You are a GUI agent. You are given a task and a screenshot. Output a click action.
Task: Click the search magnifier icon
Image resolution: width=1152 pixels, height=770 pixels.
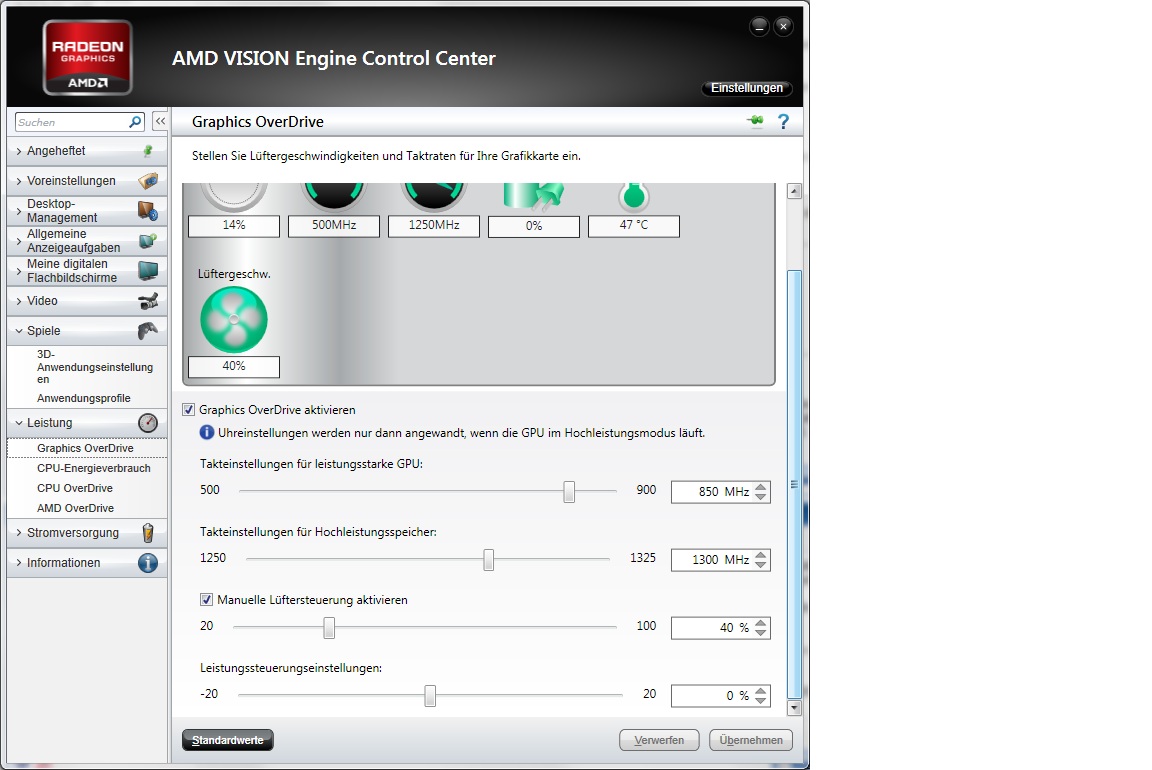point(135,122)
